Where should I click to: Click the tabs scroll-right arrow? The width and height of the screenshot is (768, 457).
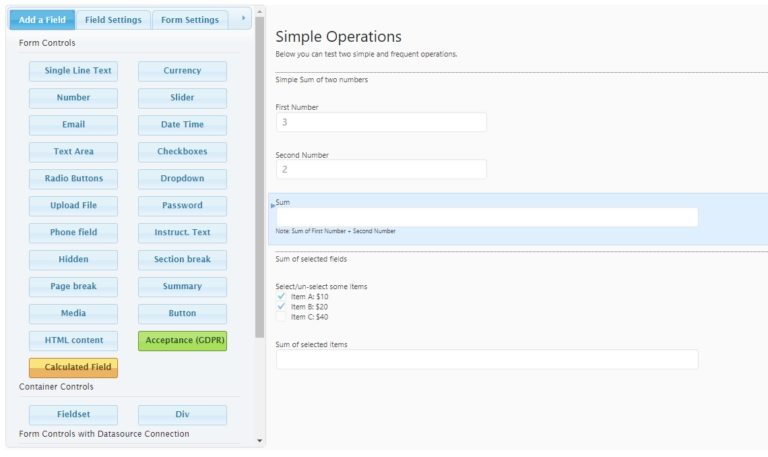point(243,19)
